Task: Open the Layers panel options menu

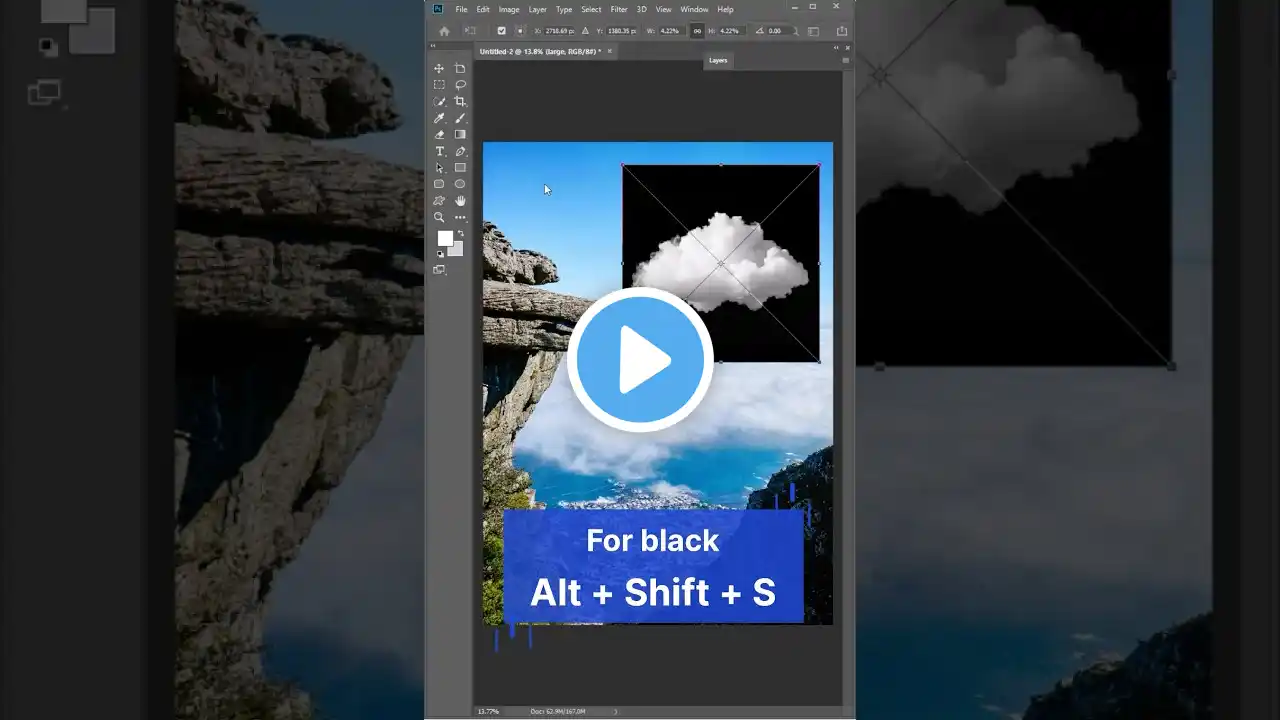Action: coord(845,60)
